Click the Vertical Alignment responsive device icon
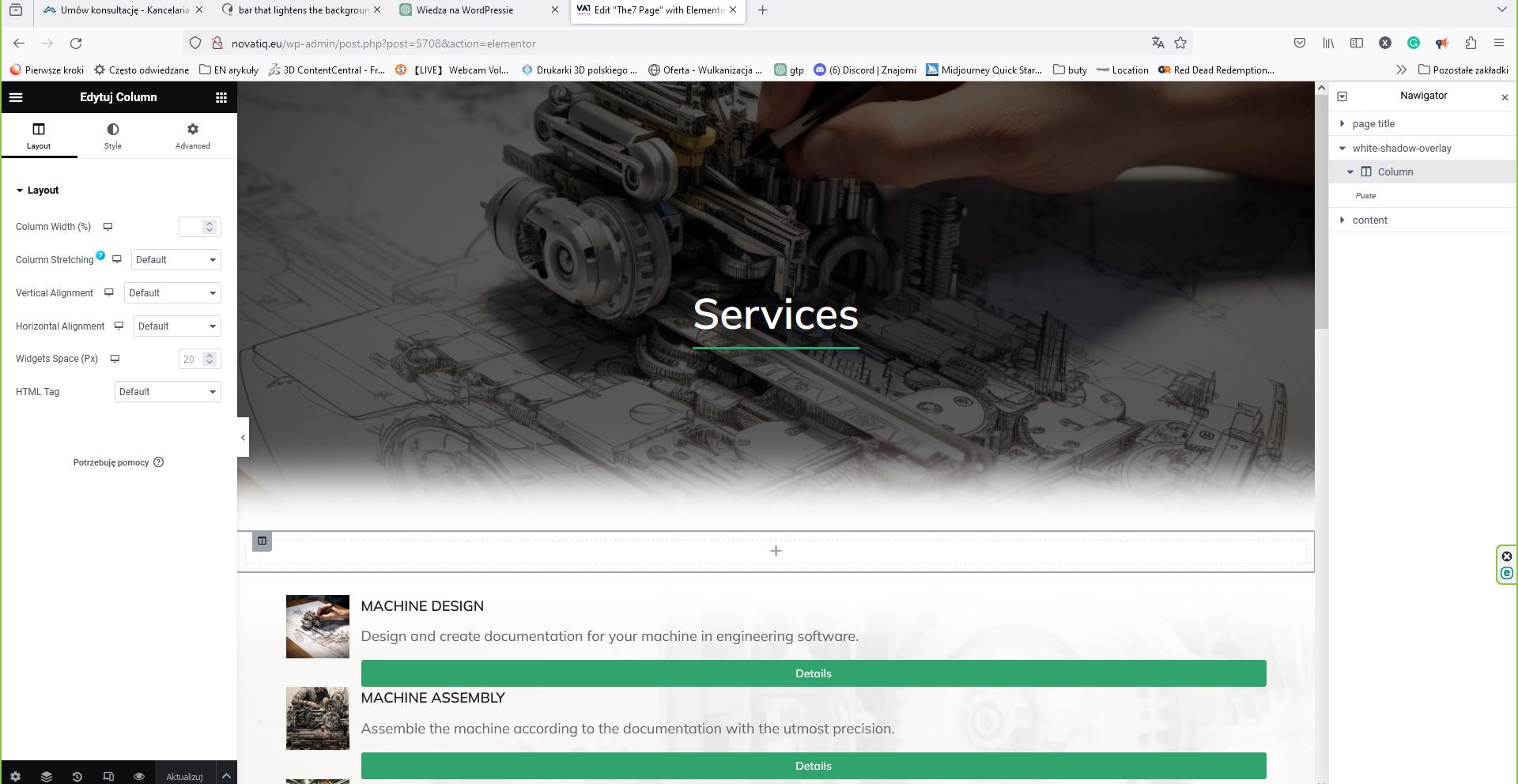Image resolution: width=1518 pixels, height=784 pixels. [109, 292]
